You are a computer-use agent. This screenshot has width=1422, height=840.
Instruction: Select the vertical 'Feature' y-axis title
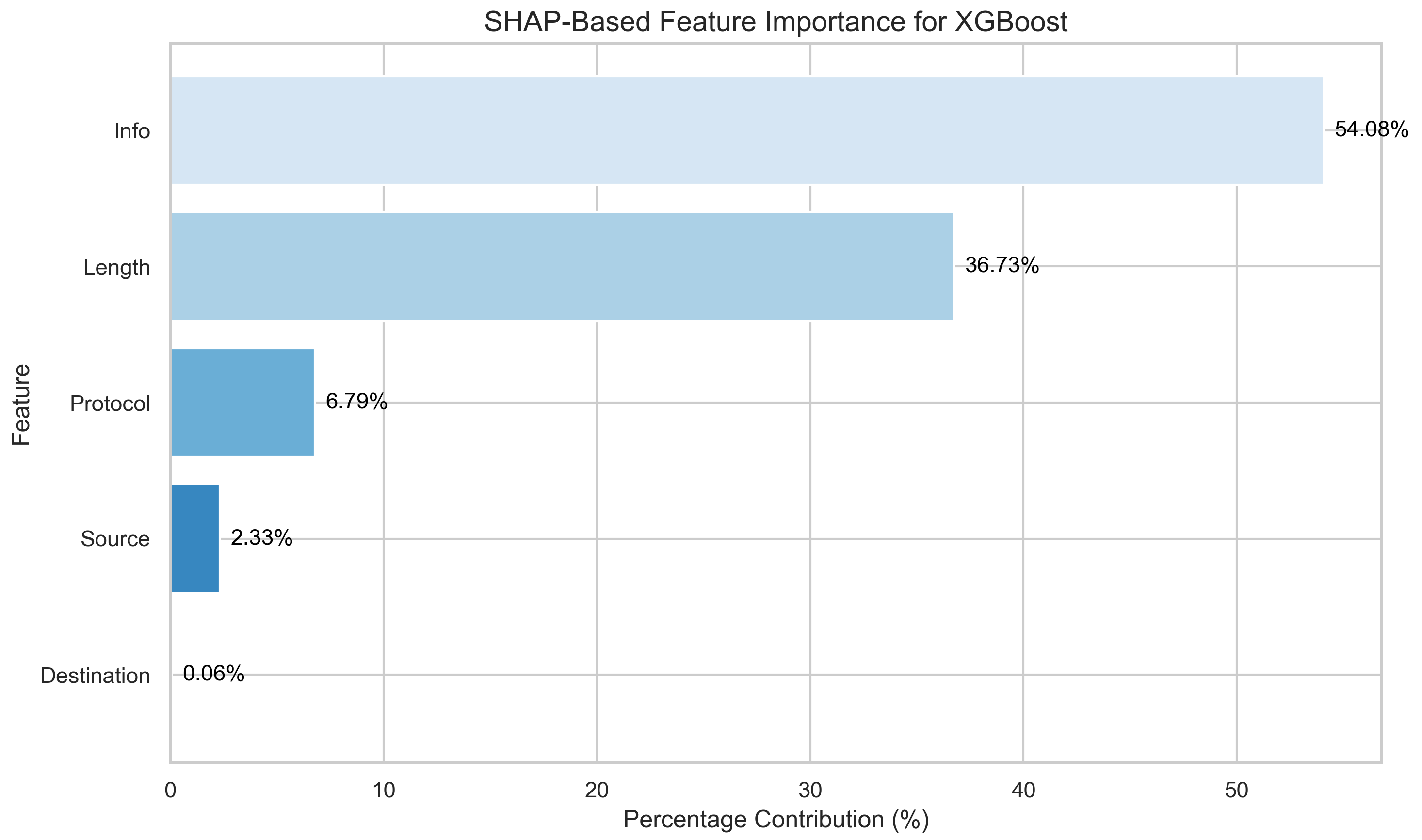(x=21, y=404)
